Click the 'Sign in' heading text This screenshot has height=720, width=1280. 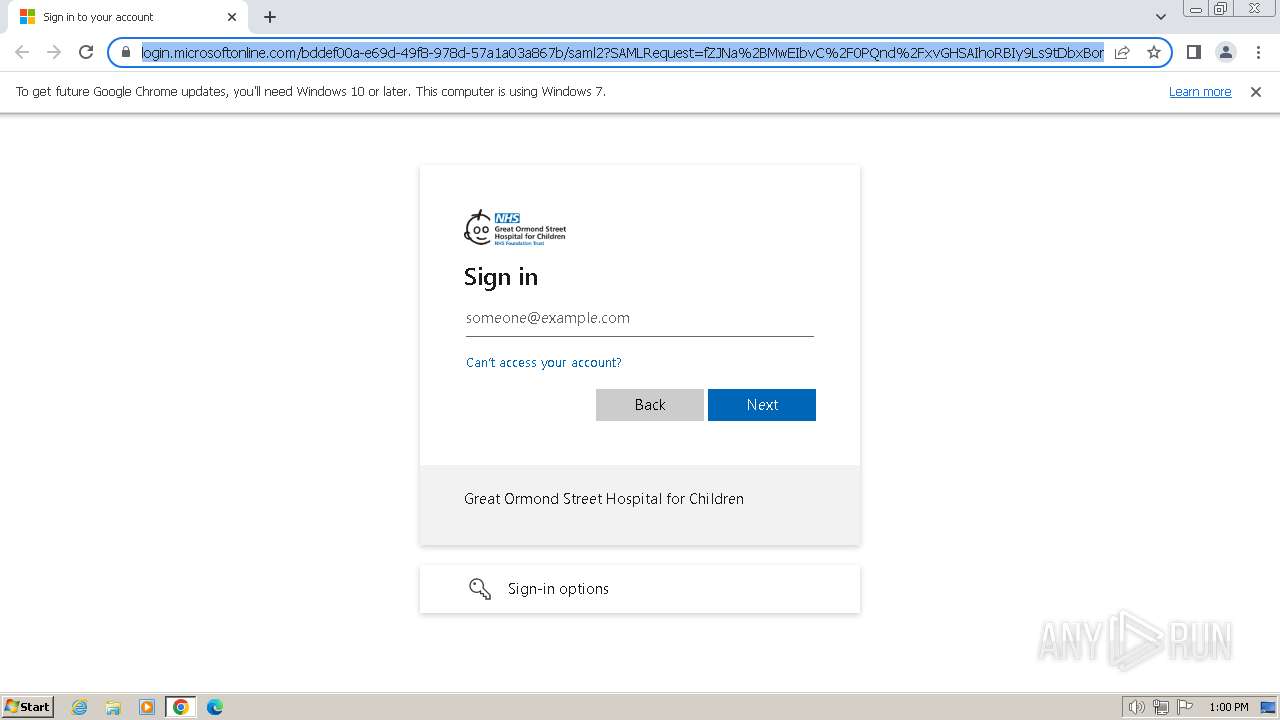(501, 277)
